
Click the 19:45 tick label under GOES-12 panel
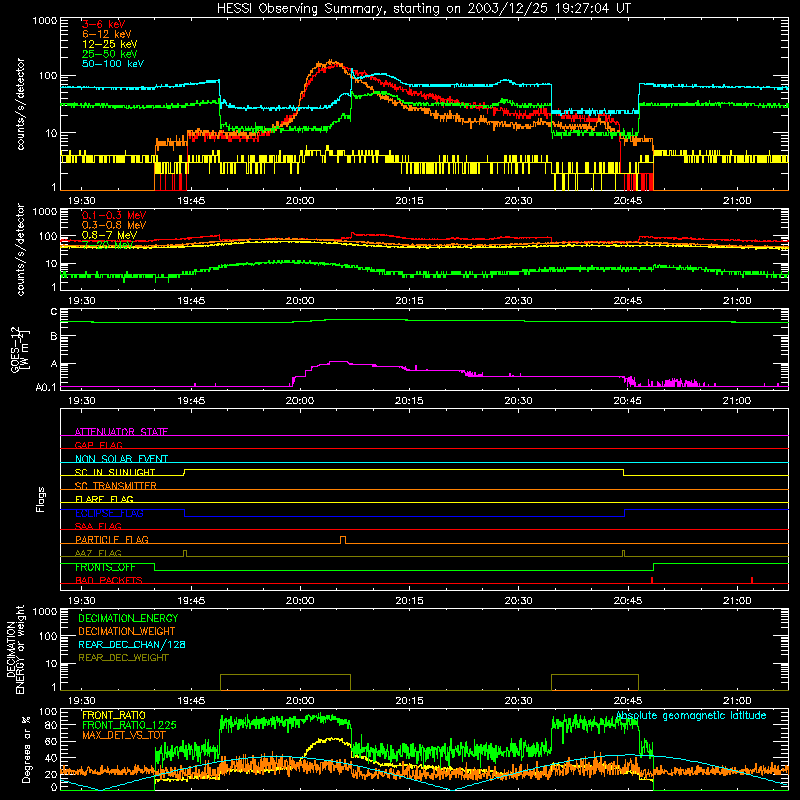click(191, 401)
